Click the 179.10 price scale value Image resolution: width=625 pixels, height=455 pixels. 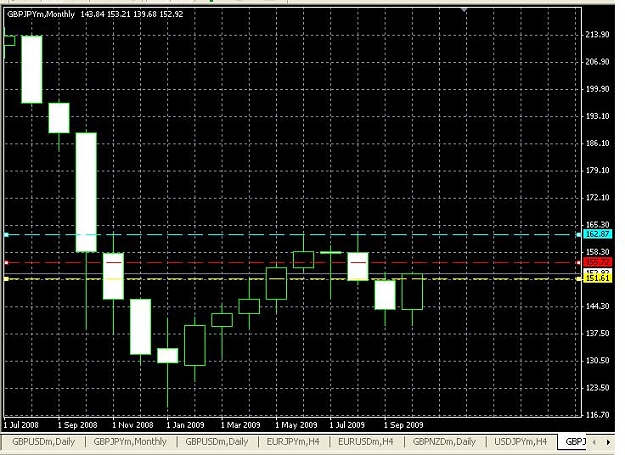597,170
